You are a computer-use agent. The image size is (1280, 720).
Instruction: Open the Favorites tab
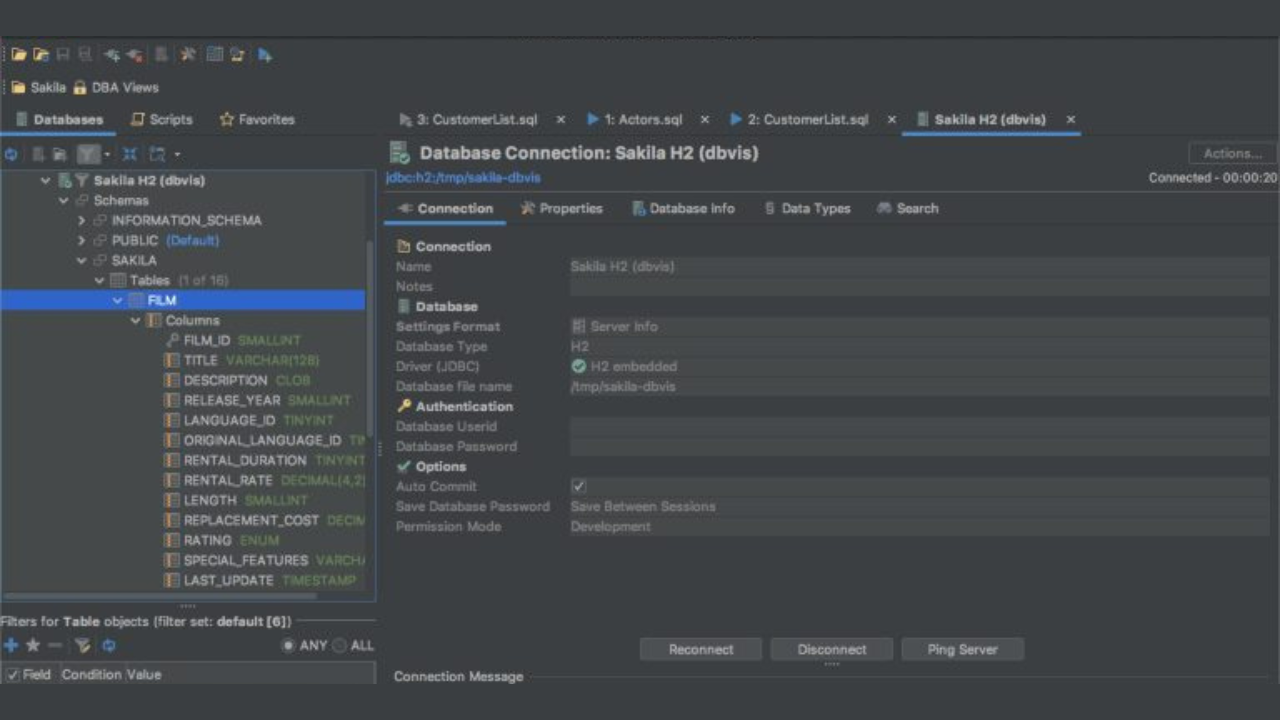coord(257,119)
